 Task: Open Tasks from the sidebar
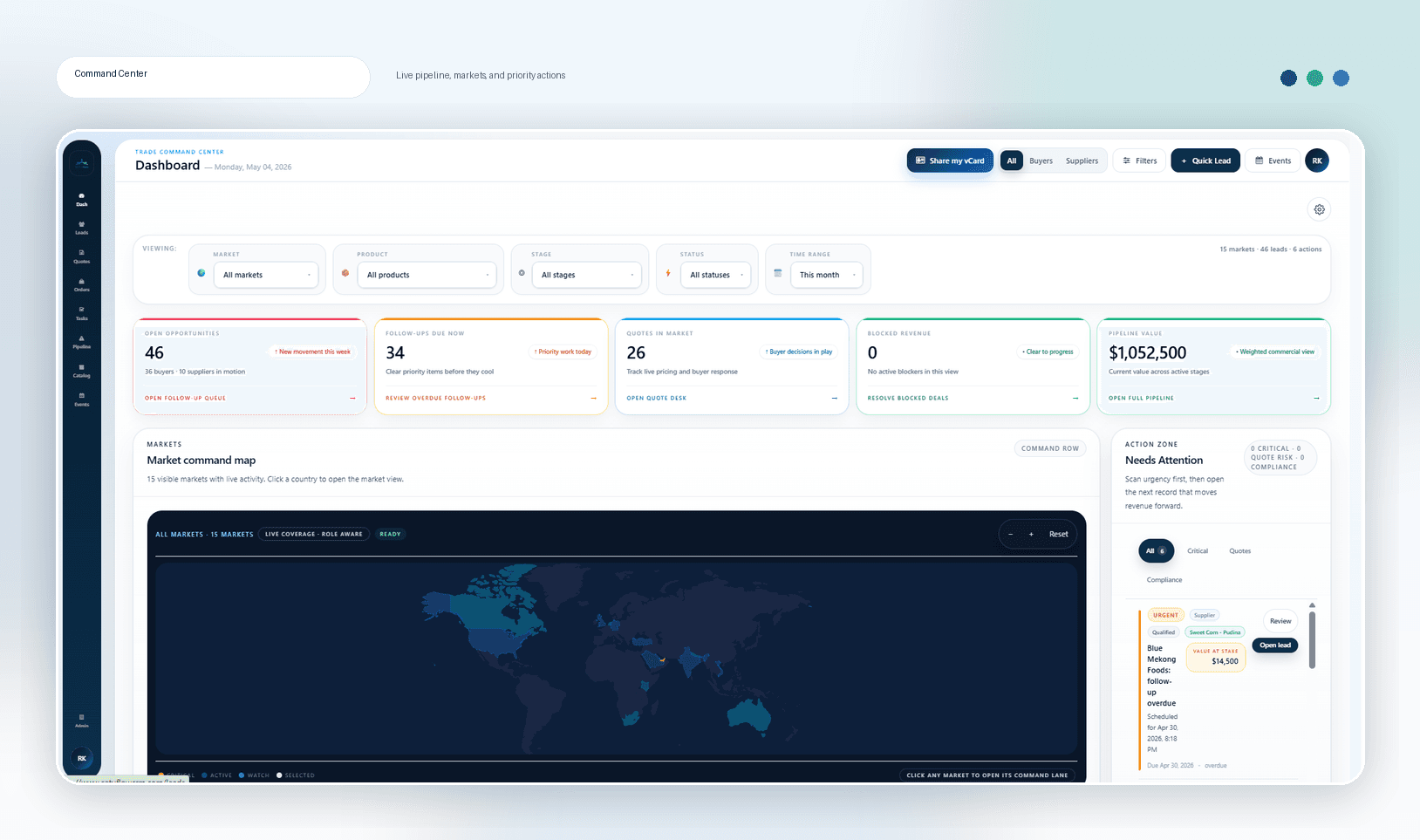82,313
